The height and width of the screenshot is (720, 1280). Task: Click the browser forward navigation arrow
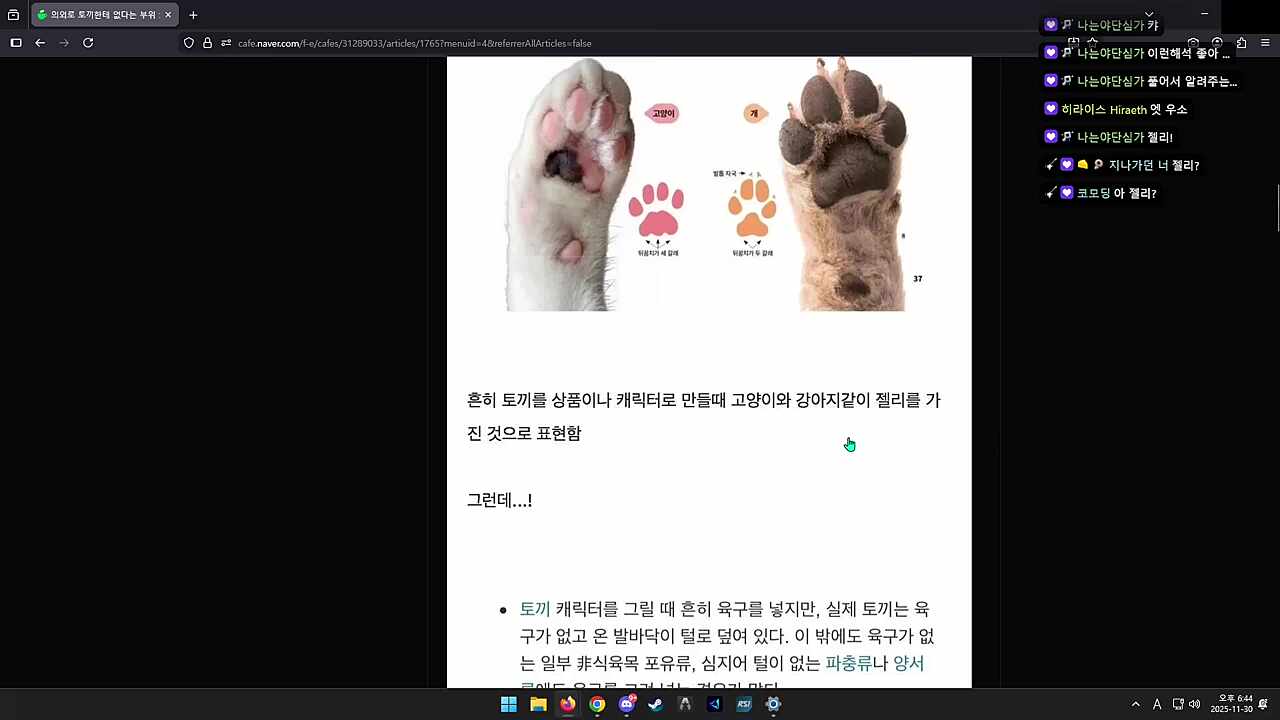point(65,43)
